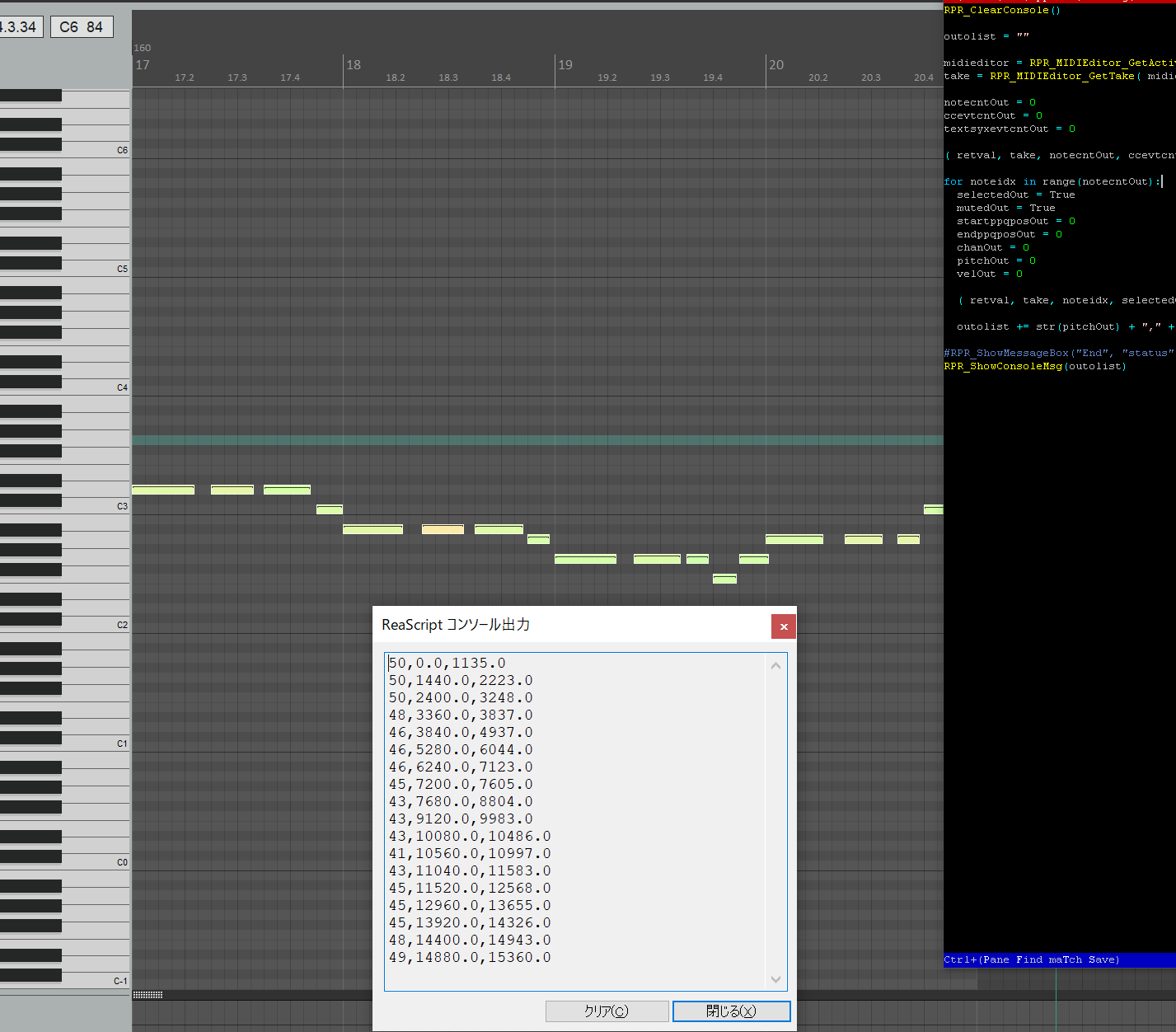Click the 'mutedOut = True' code line
Screen dimensions: 1176x1032
[x=1006, y=208]
